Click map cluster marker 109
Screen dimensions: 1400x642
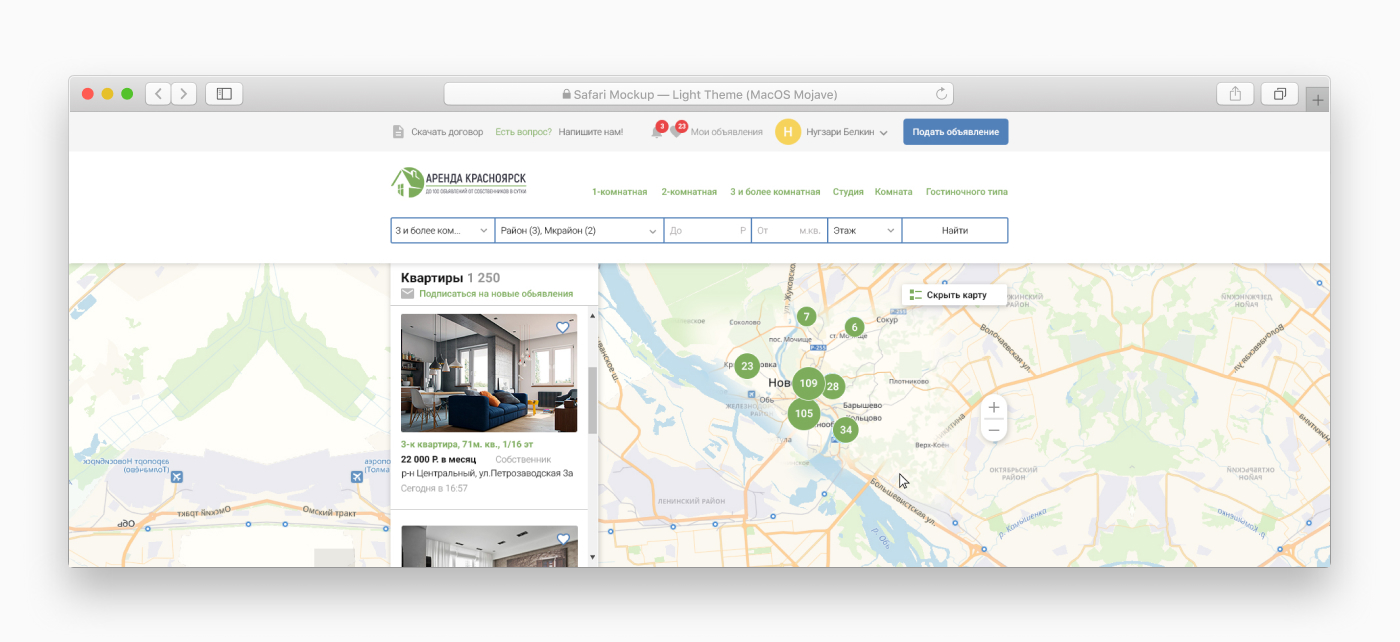point(809,383)
